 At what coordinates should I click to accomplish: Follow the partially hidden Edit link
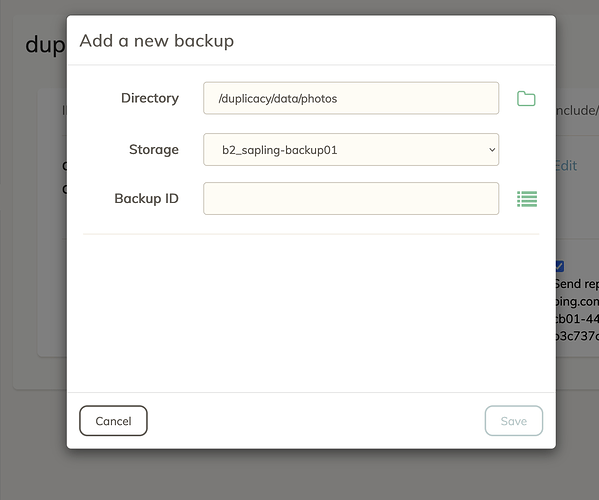pos(567,166)
